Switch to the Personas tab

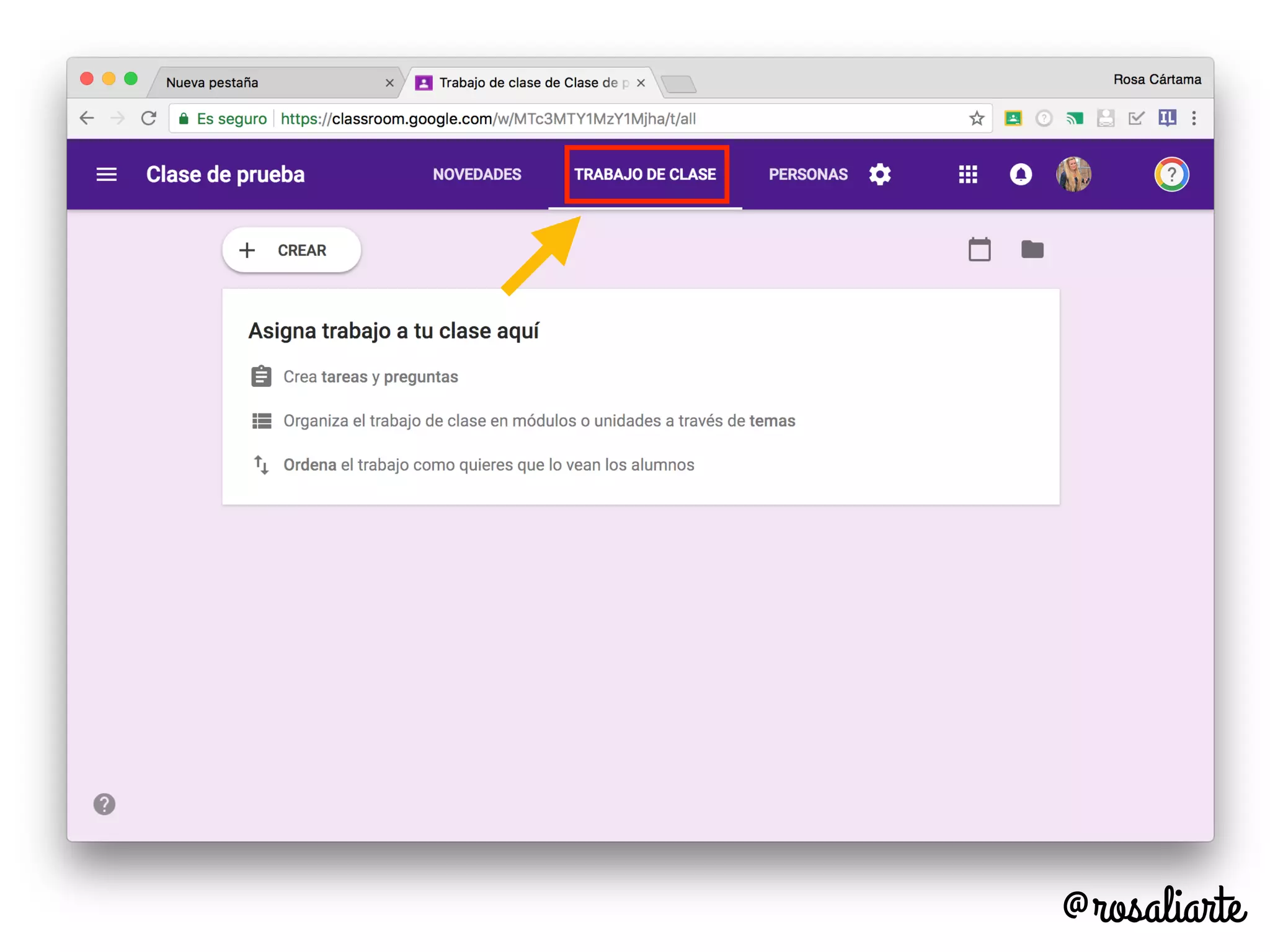point(807,174)
